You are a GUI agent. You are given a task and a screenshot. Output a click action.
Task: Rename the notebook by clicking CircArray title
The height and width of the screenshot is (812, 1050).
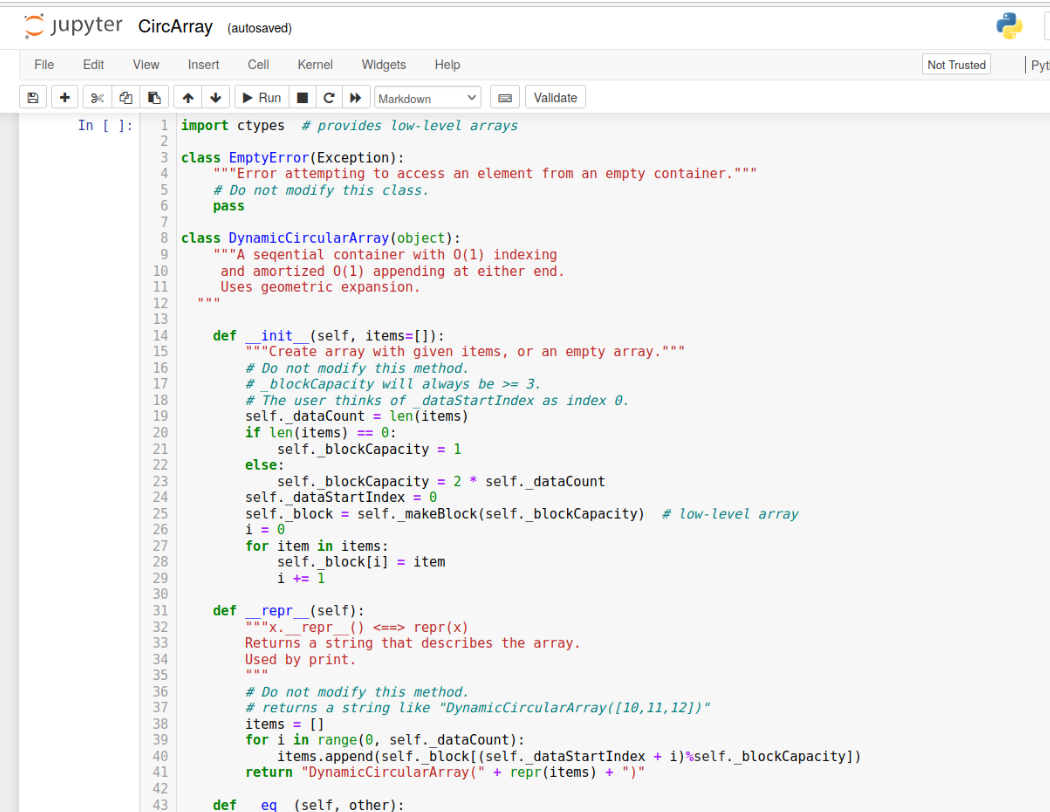point(175,27)
